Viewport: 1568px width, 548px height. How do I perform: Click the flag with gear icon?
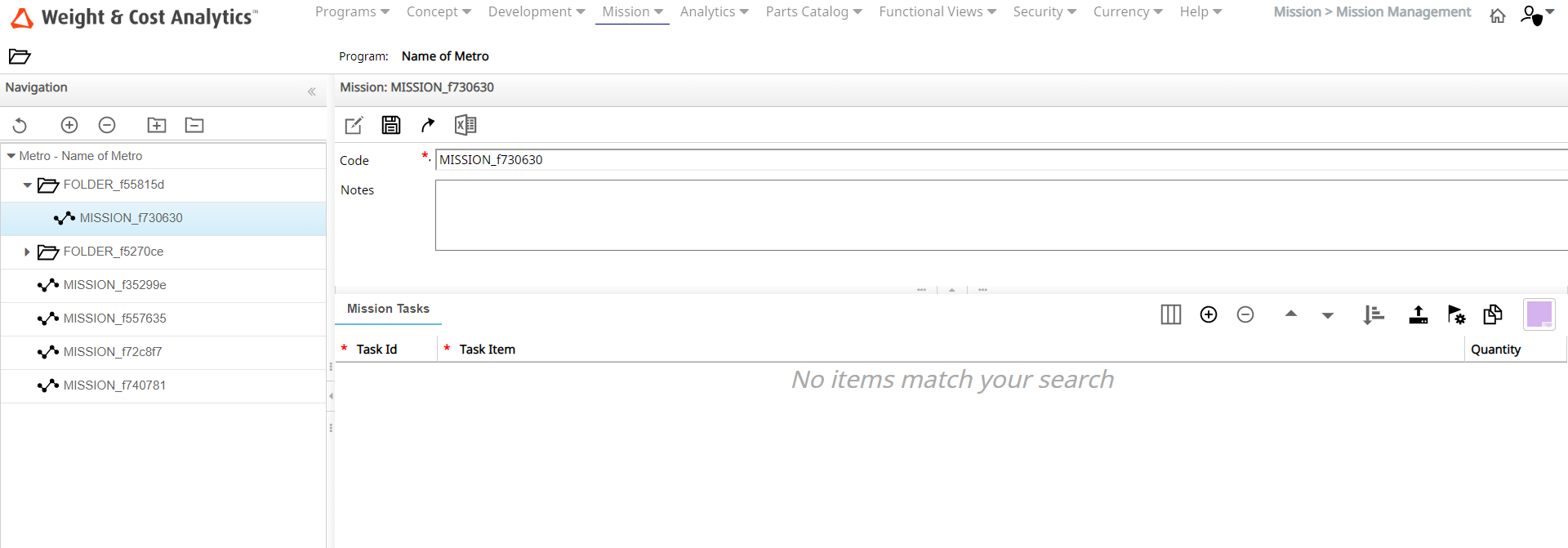[x=1456, y=314]
